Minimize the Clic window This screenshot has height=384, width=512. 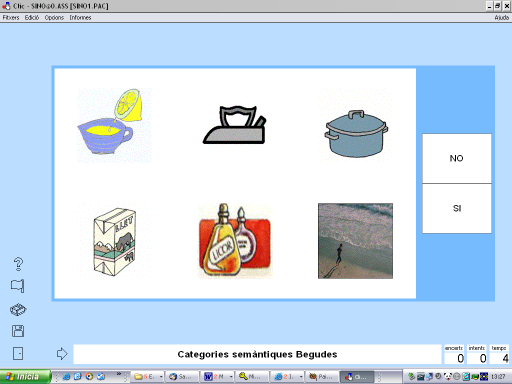pyautogui.click(x=489, y=6)
